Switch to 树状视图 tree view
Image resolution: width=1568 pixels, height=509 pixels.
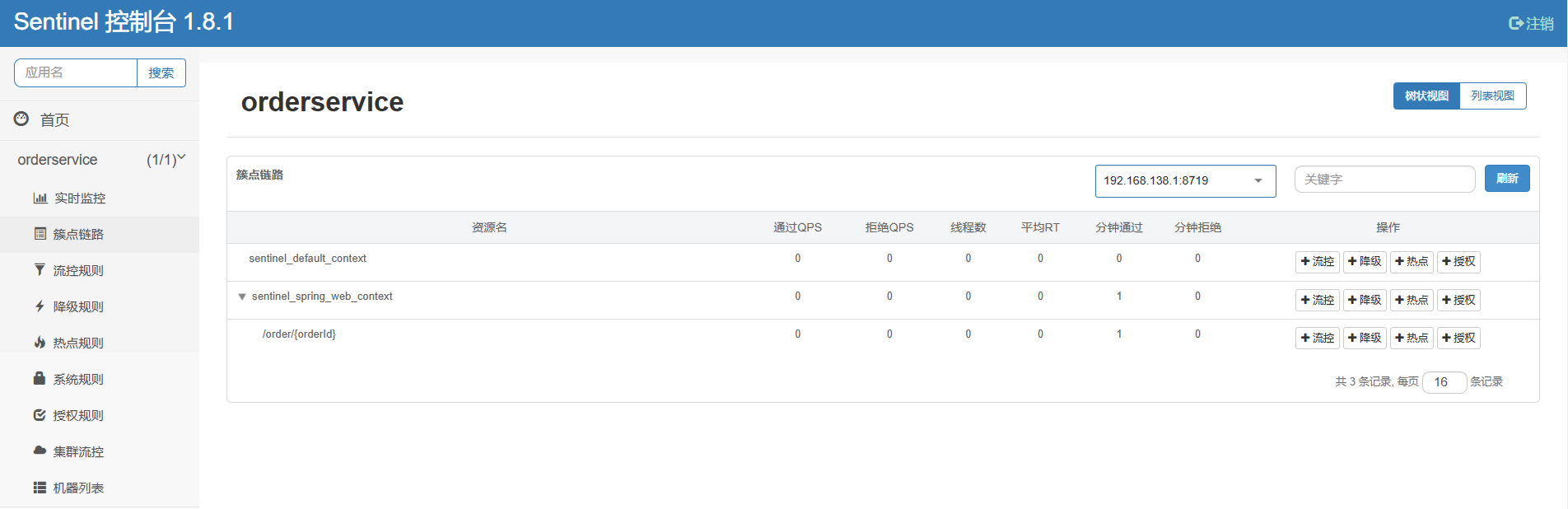pyautogui.click(x=1426, y=96)
